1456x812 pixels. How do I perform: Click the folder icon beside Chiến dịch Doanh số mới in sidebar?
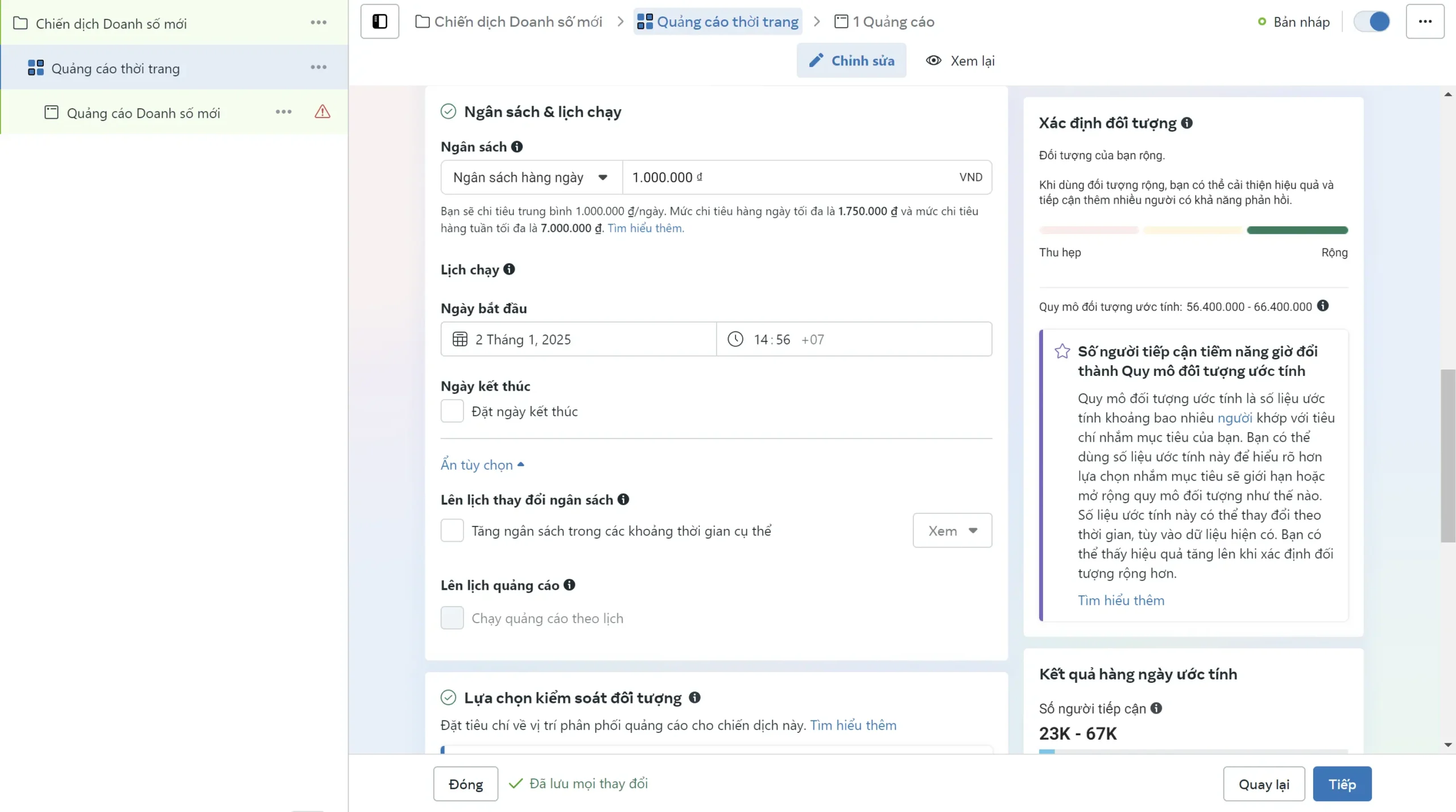20,23
